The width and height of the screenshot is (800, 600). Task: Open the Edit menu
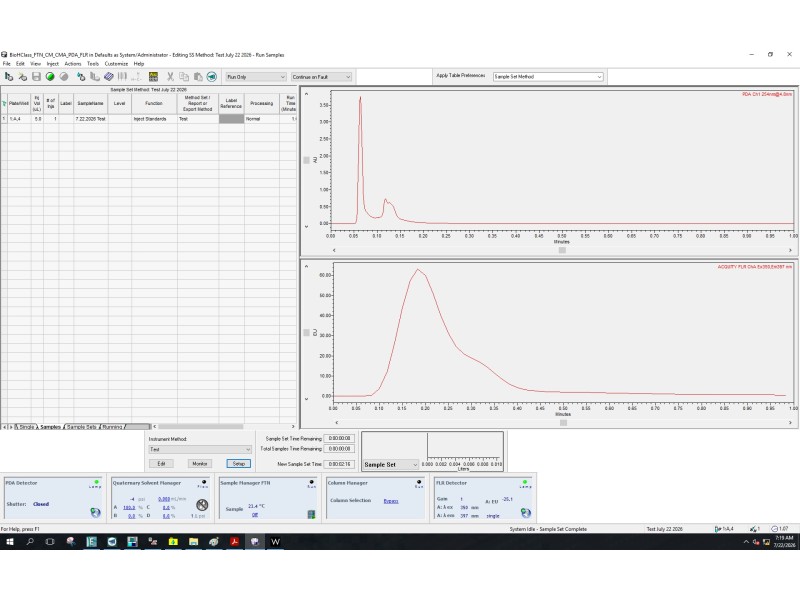point(20,64)
